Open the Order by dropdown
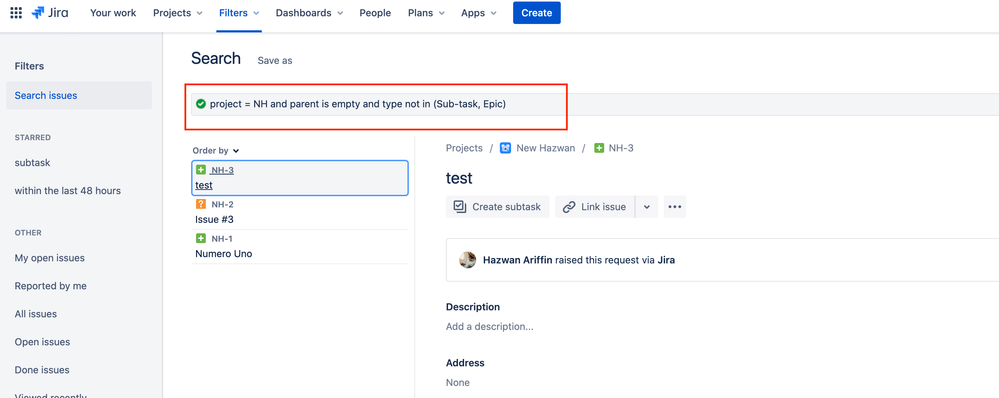The height and width of the screenshot is (398, 999). tap(215, 151)
